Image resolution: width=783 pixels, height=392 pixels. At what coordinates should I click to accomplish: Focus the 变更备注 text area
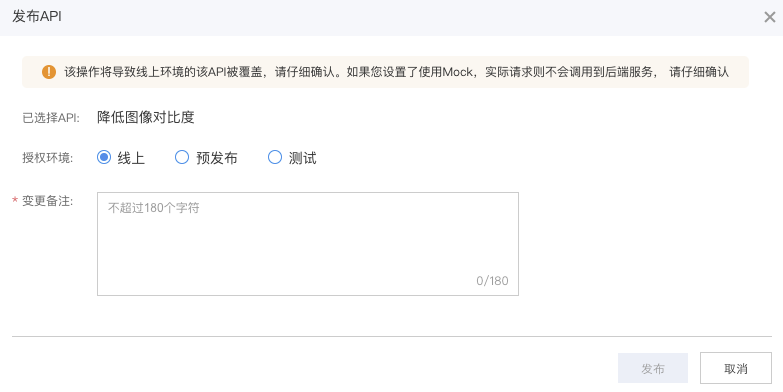tap(308, 244)
